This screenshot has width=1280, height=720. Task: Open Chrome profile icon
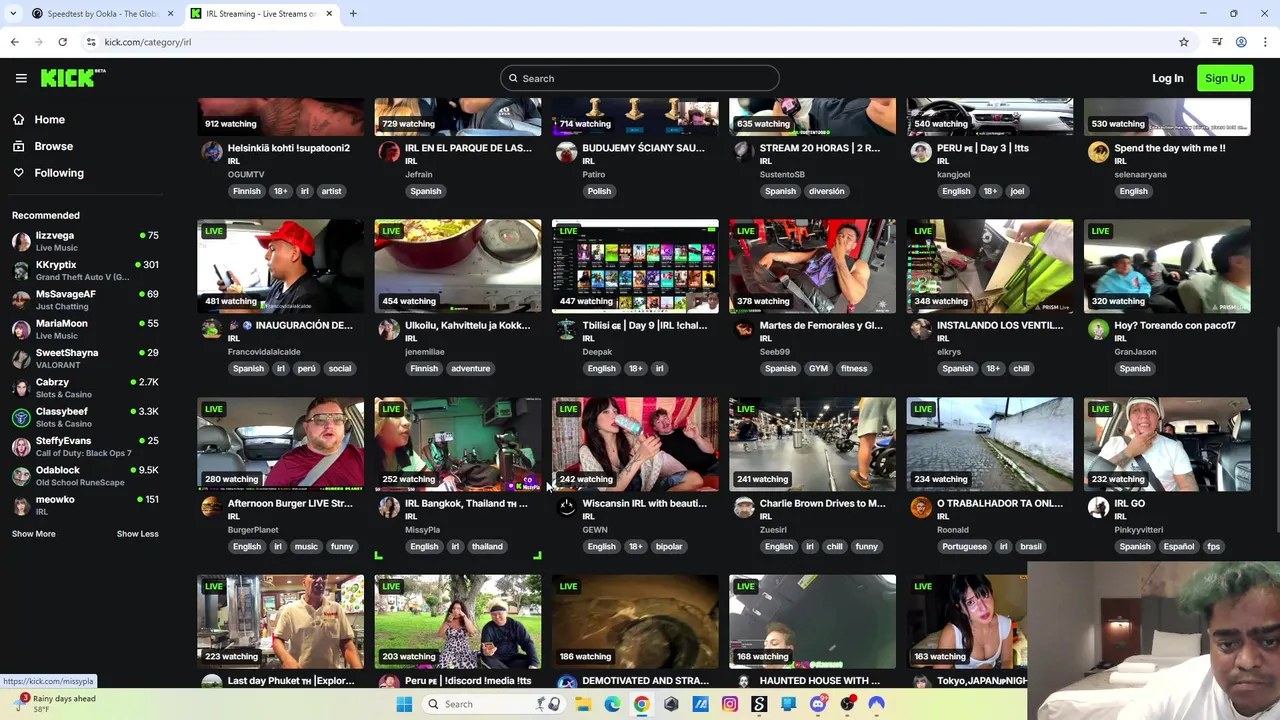point(1241,42)
